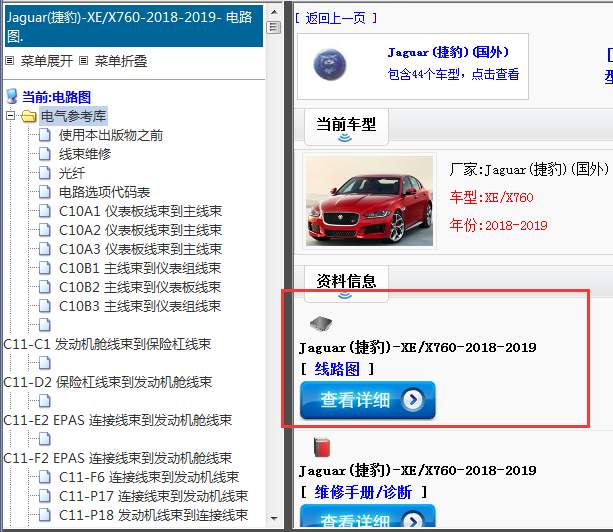Click page icon beside C10A2 仪表板线束到主线束
This screenshot has width=613, height=532.
point(45,230)
